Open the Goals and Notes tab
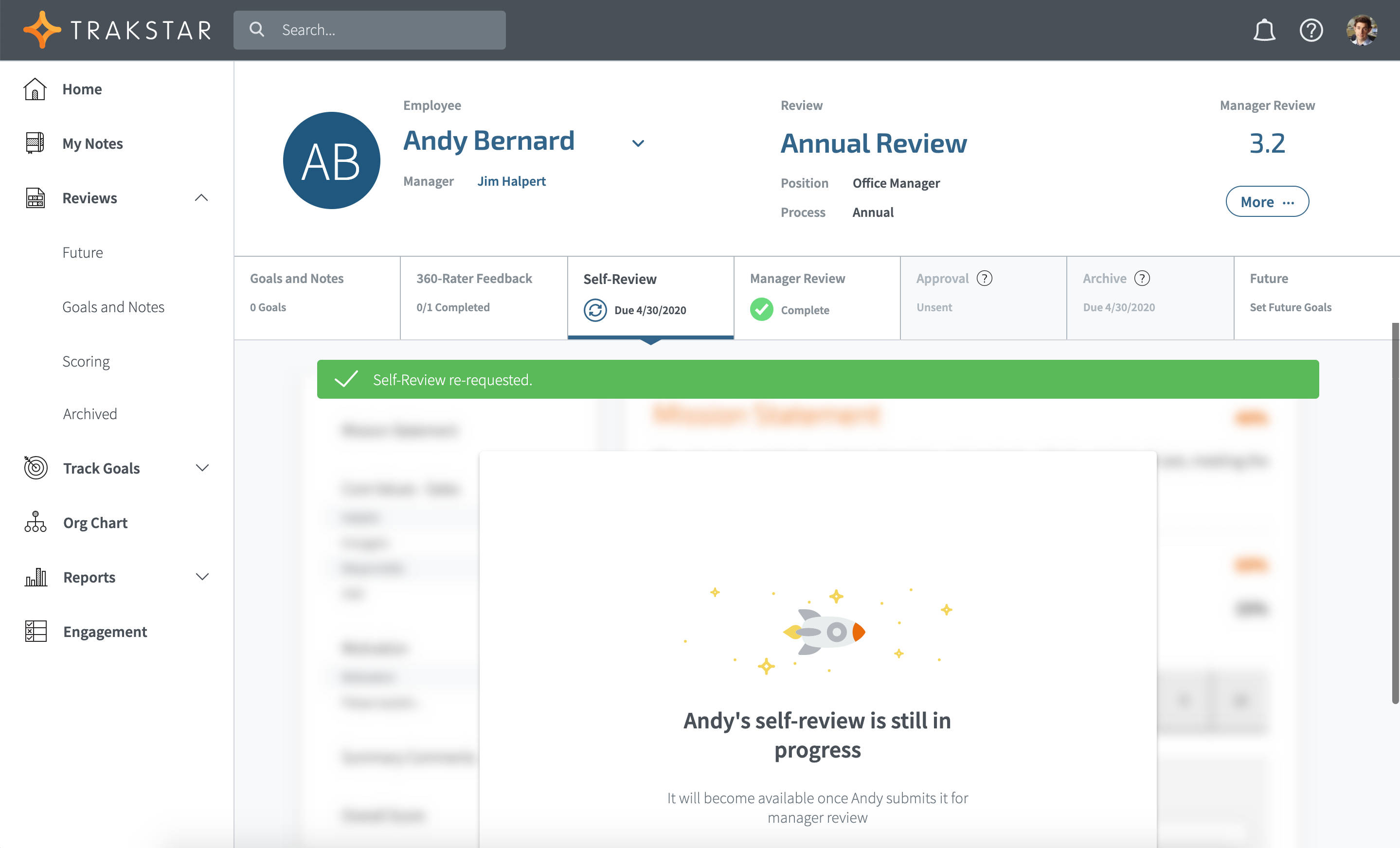 coord(297,278)
